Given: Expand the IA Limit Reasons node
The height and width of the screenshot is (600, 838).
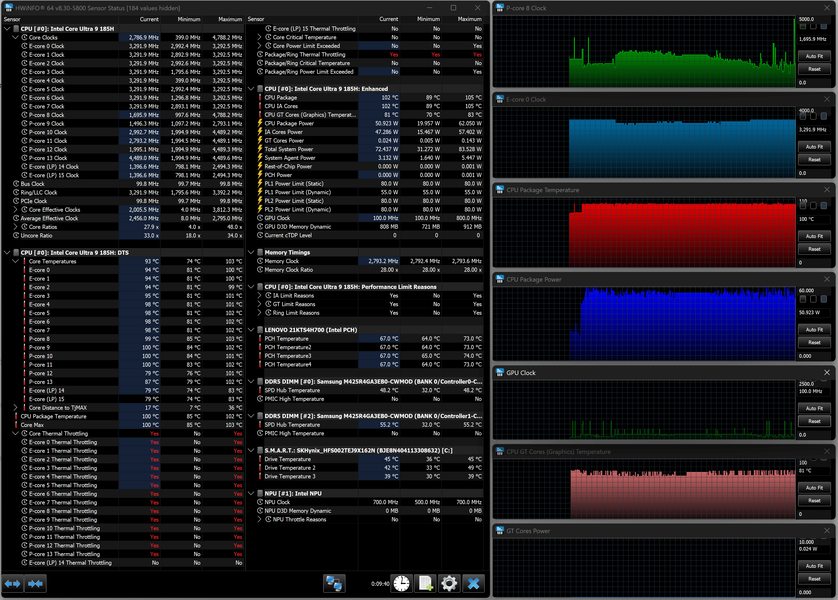Looking at the screenshot, I should tap(260, 295).
